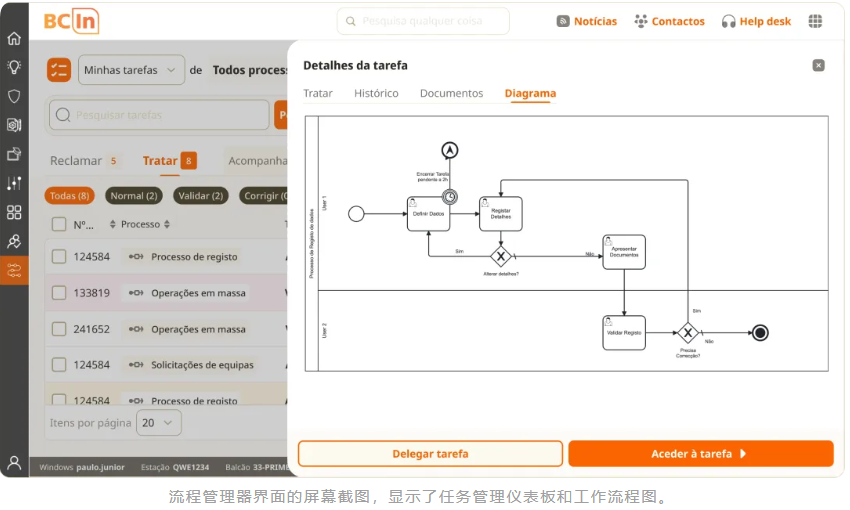
Task: Click the orange task list icon
Action: [x=59, y=70]
